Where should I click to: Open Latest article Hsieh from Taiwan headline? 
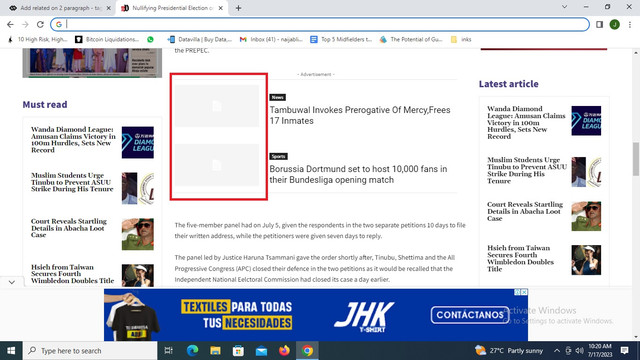tap(520, 258)
